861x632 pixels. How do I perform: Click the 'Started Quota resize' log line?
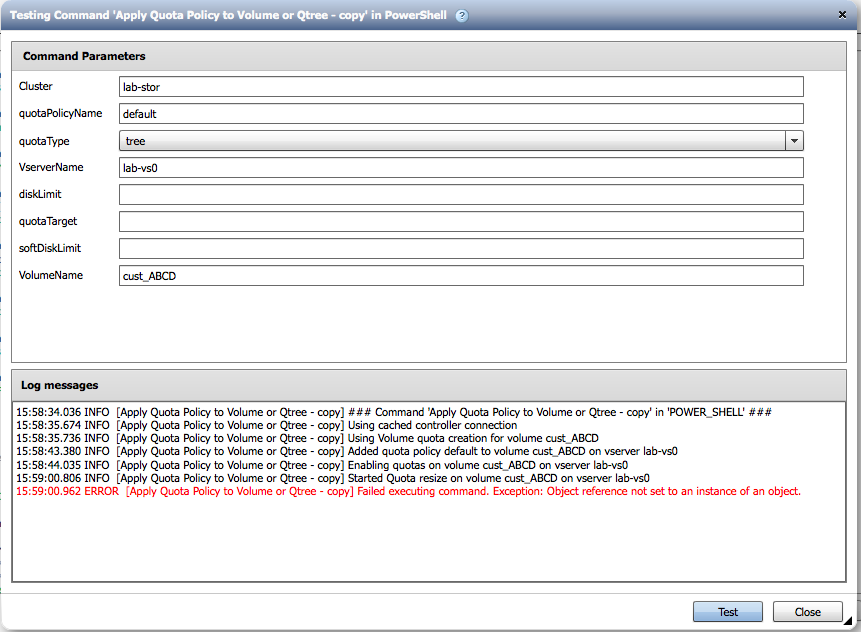(333, 478)
